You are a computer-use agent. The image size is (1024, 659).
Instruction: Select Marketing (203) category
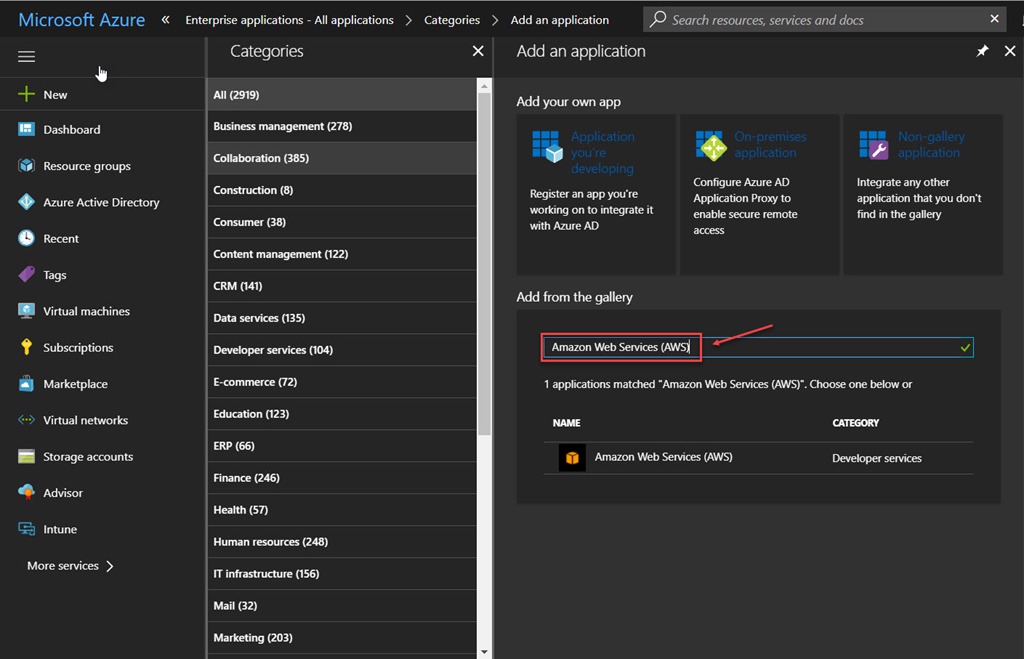click(x=342, y=638)
